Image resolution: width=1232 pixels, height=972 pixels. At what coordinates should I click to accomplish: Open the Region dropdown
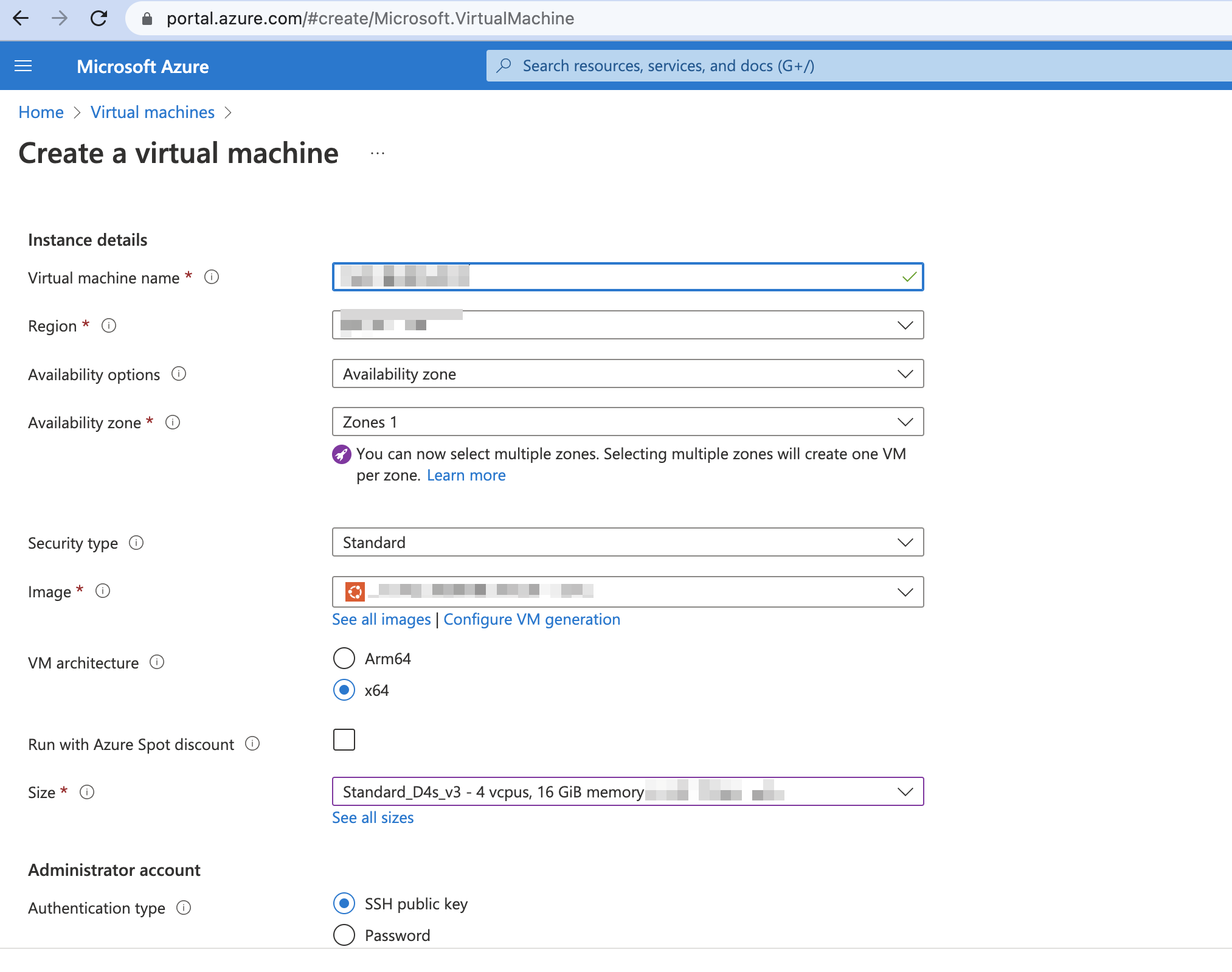(628, 325)
